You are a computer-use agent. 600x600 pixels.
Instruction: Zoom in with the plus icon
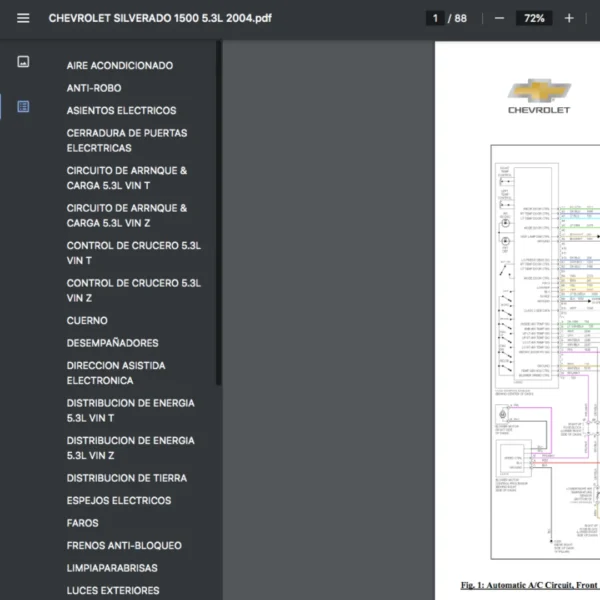coord(569,18)
